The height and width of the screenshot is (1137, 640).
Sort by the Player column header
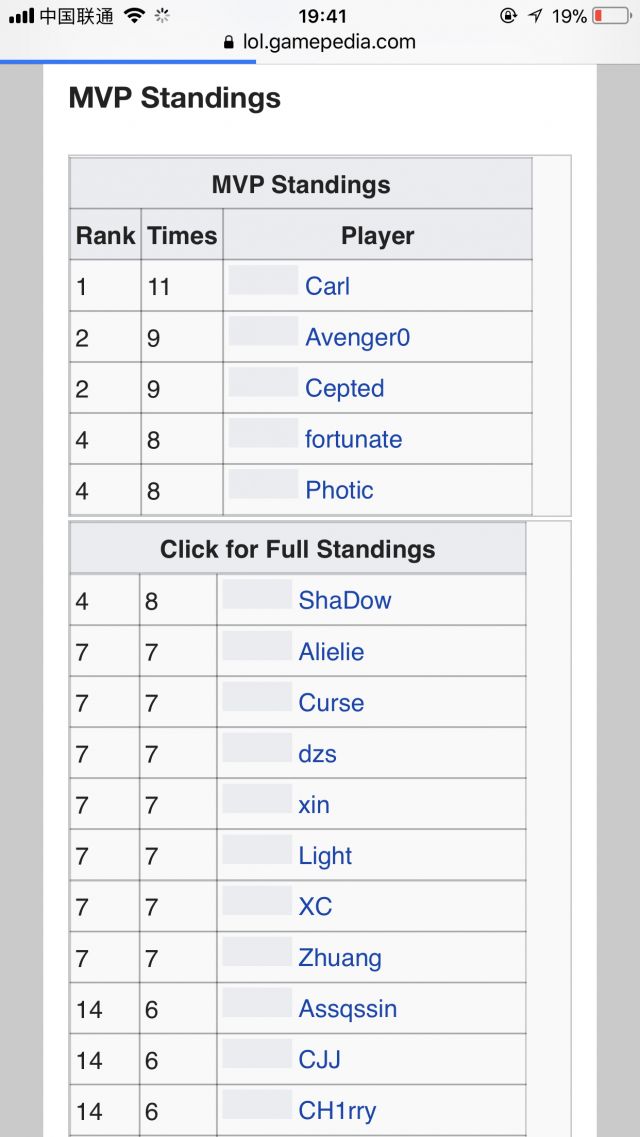[377, 236]
